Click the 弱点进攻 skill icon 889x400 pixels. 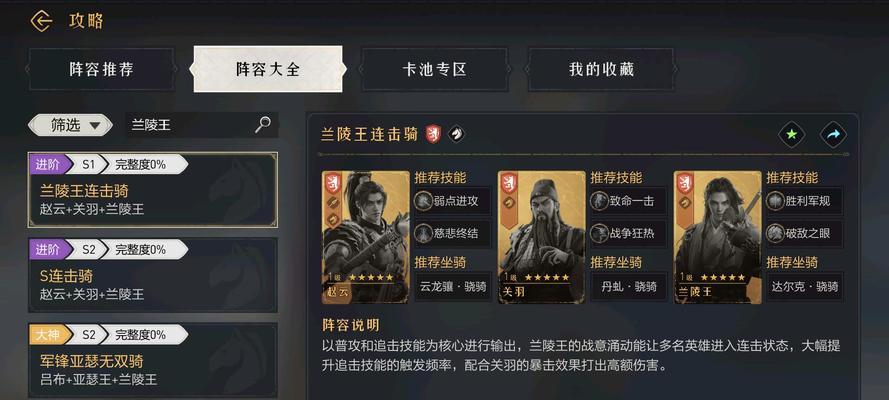click(x=424, y=201)
